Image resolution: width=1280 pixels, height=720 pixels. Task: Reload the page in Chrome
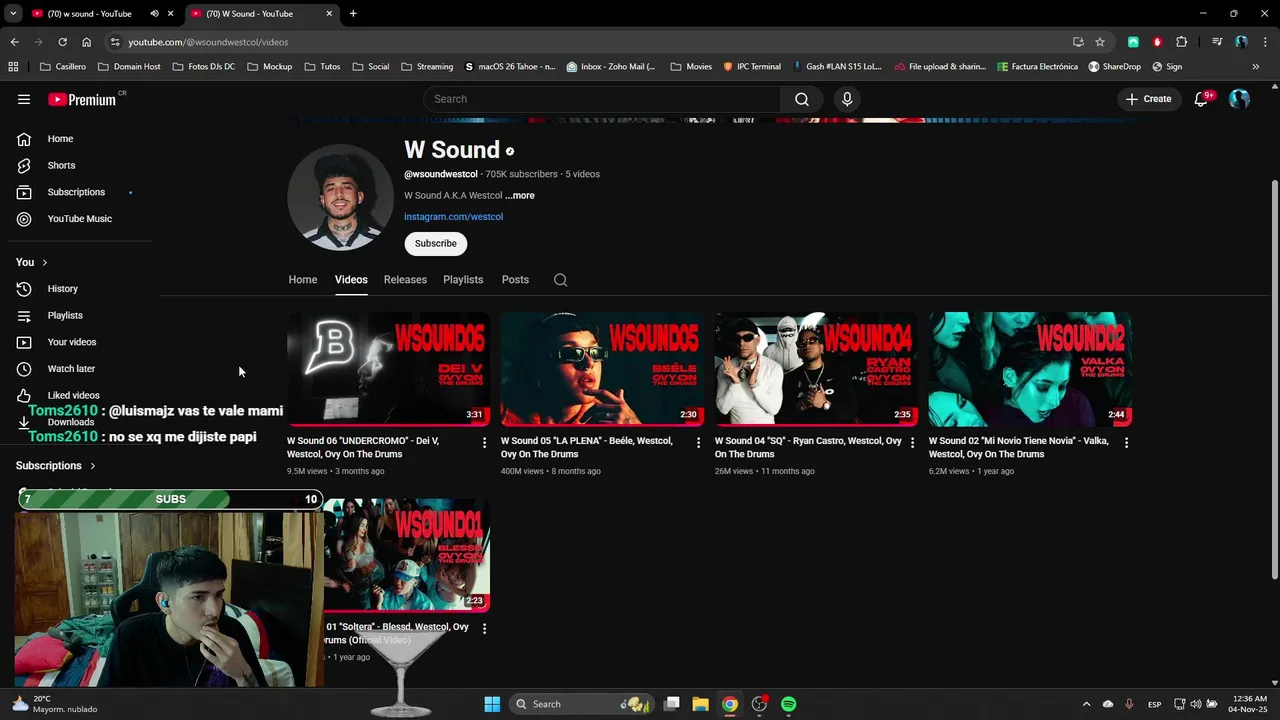[62, 42]
